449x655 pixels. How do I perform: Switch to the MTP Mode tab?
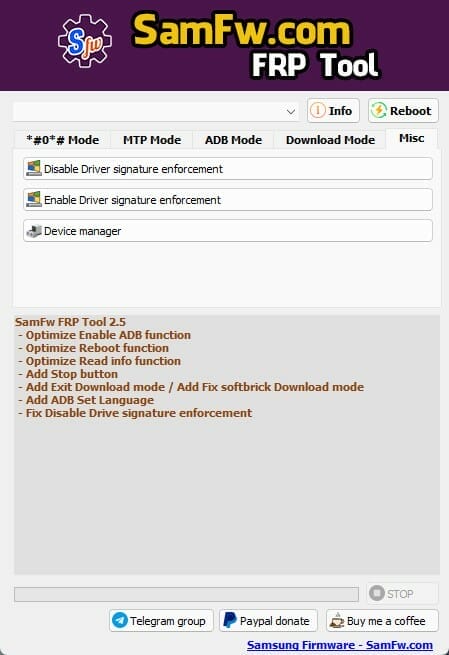[152, 140]
